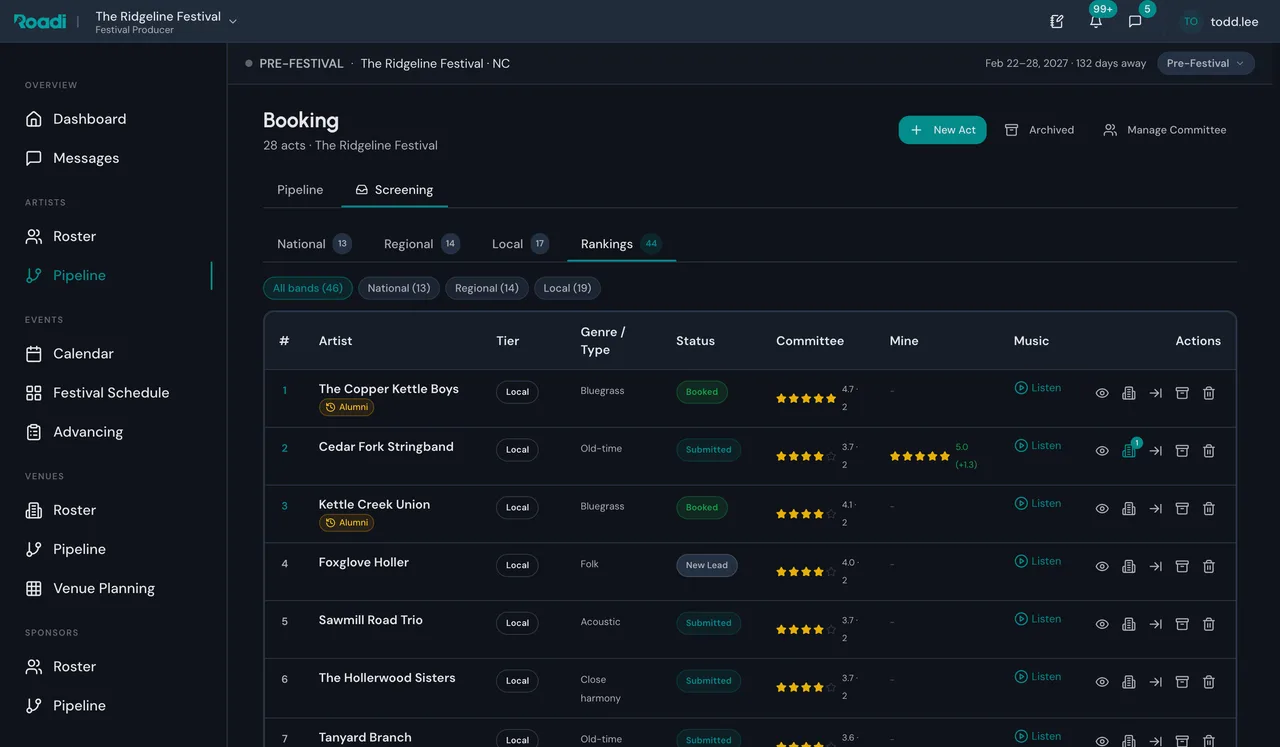Click the New Act button

point(943,130)
